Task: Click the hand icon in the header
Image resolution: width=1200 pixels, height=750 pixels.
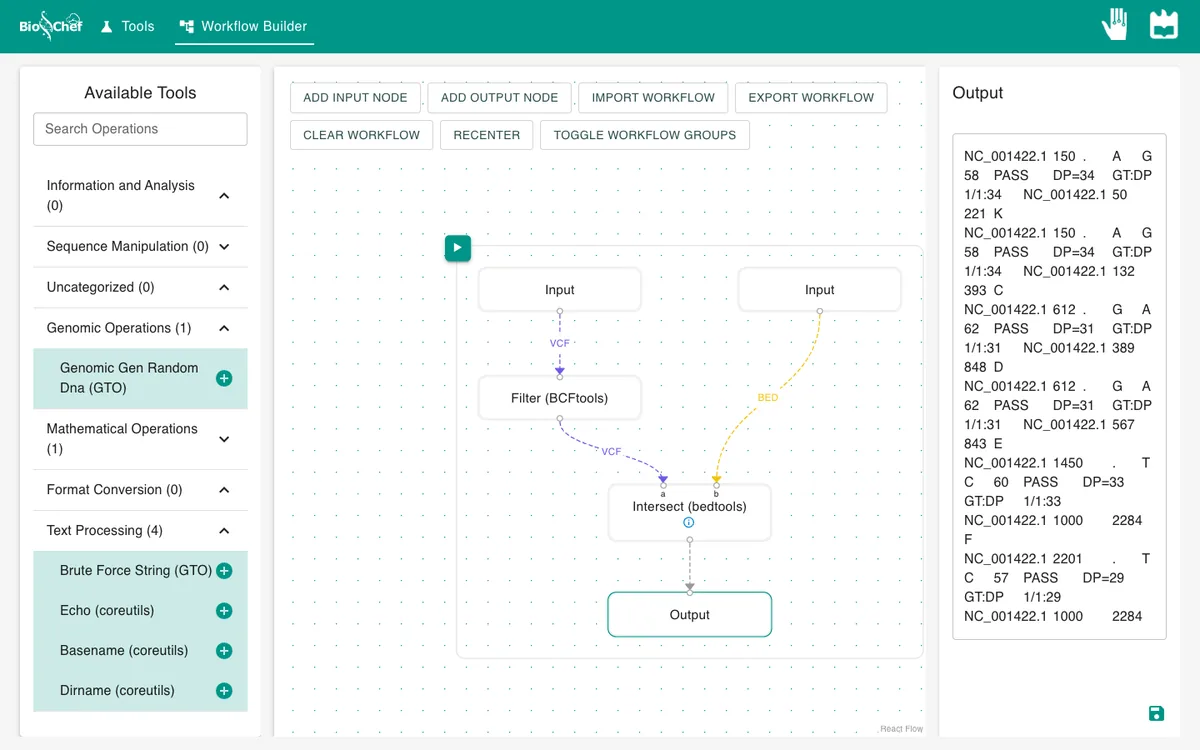Action: coord(1115,25)
